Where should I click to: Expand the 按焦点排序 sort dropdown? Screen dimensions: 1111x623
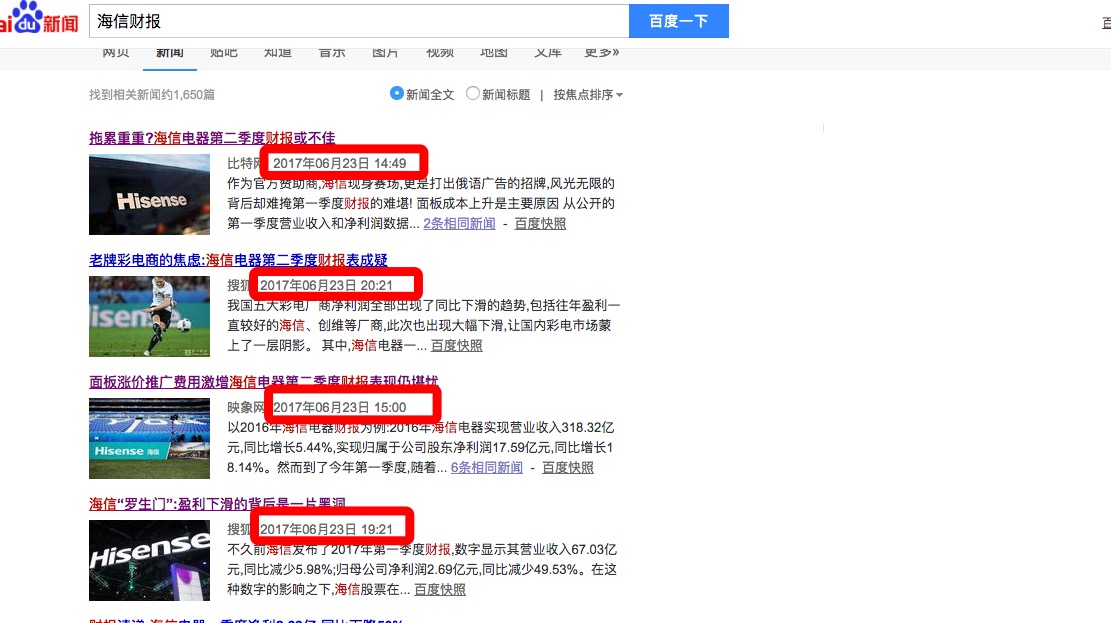pos(588,95)
